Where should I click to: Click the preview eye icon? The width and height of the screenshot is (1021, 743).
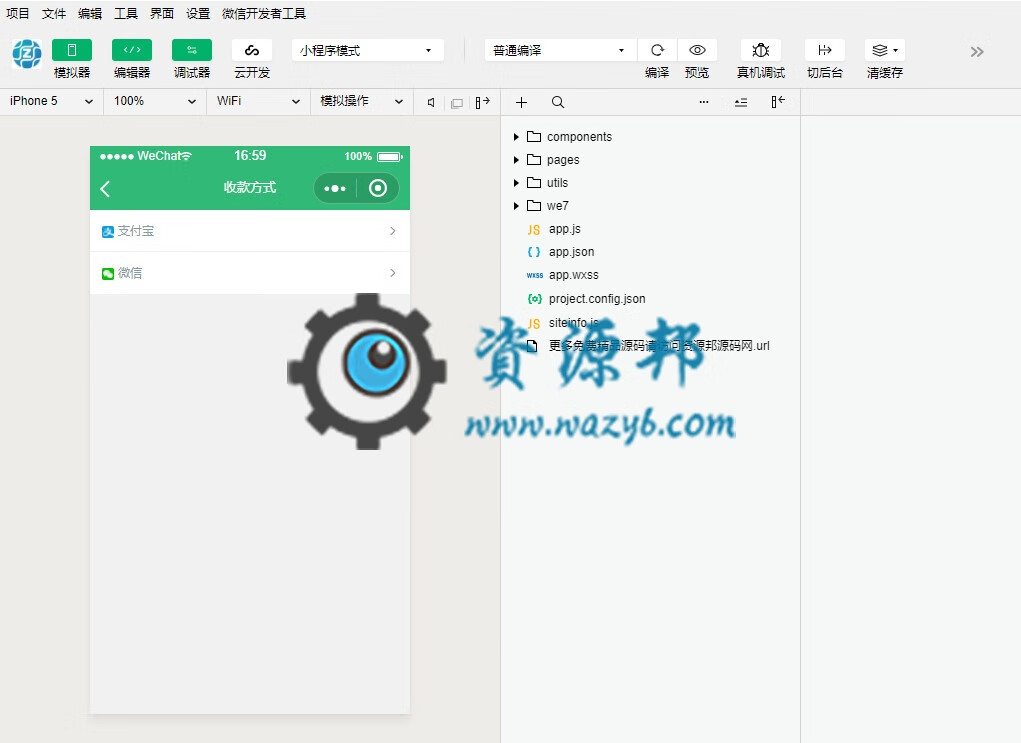697,50
